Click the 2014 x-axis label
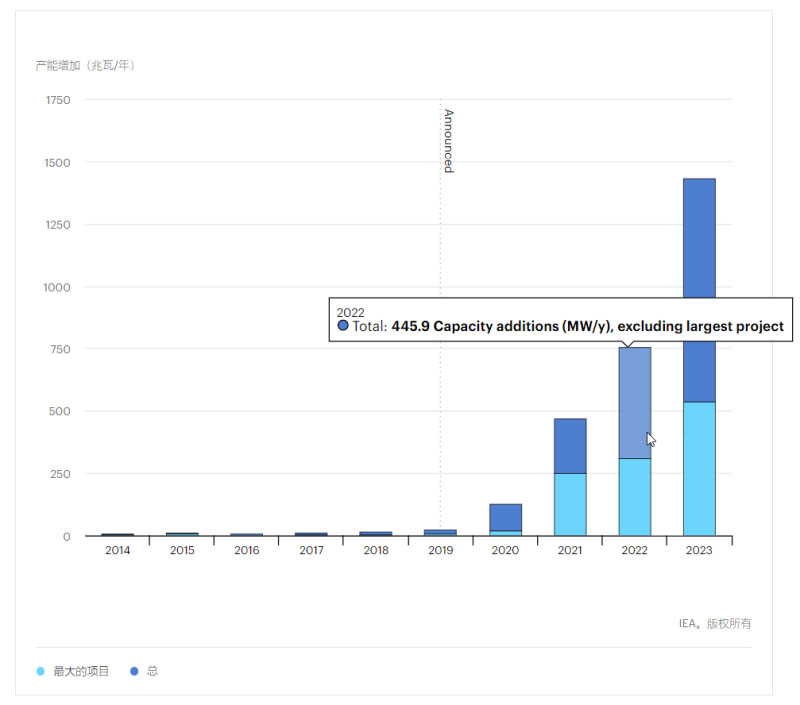 point(117,550)
